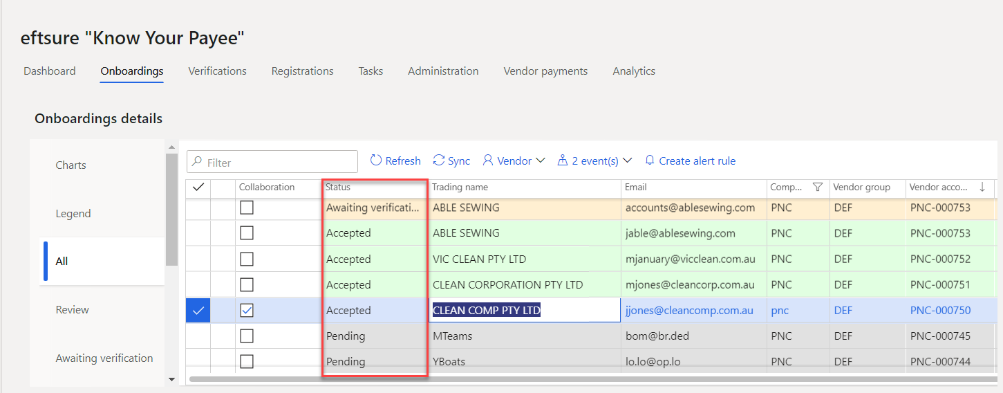Click the Status column header
The height and width of the screenshot is (393, 1003).
338,187
